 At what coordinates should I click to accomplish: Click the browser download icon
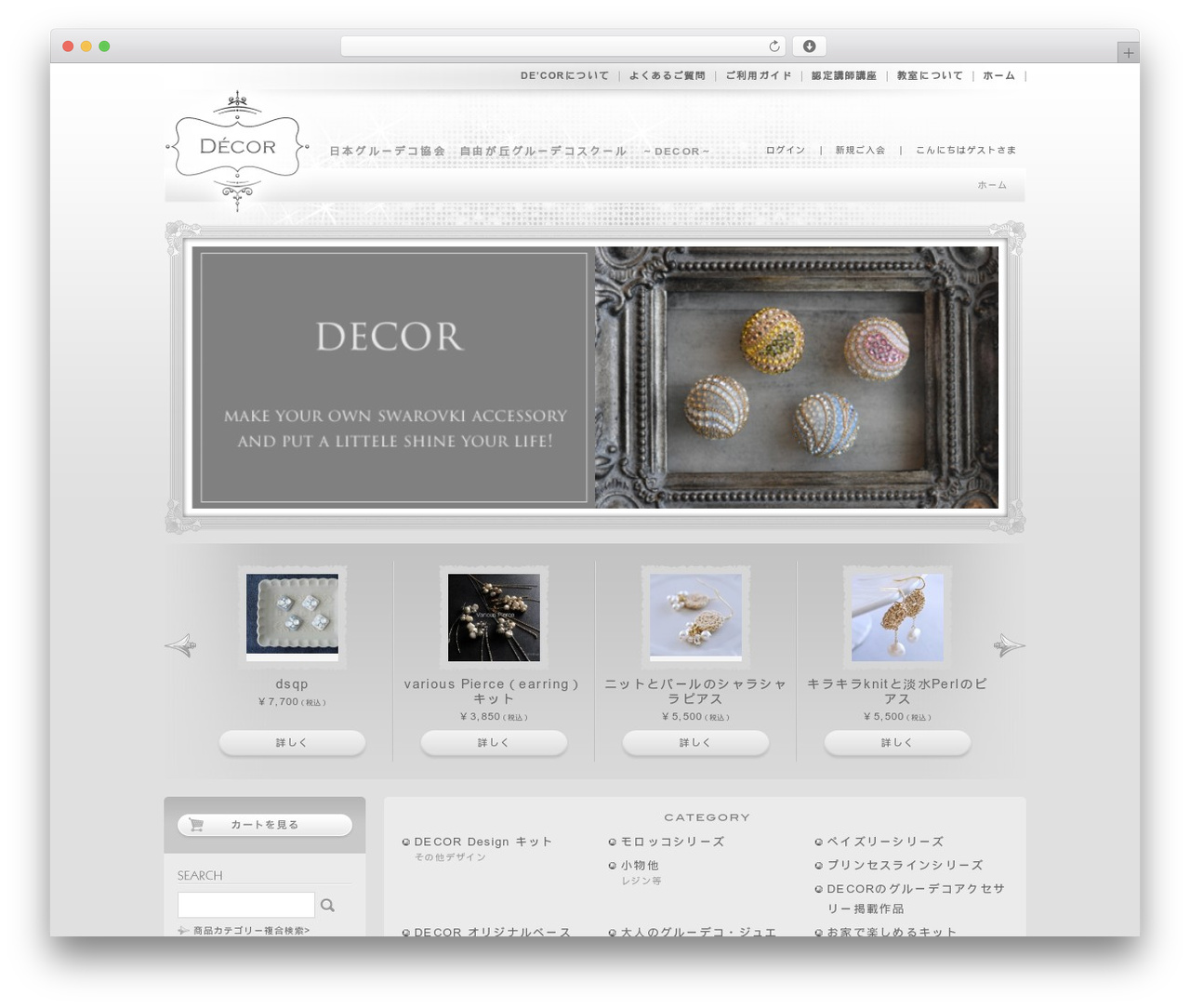click(x=810, y=46)
